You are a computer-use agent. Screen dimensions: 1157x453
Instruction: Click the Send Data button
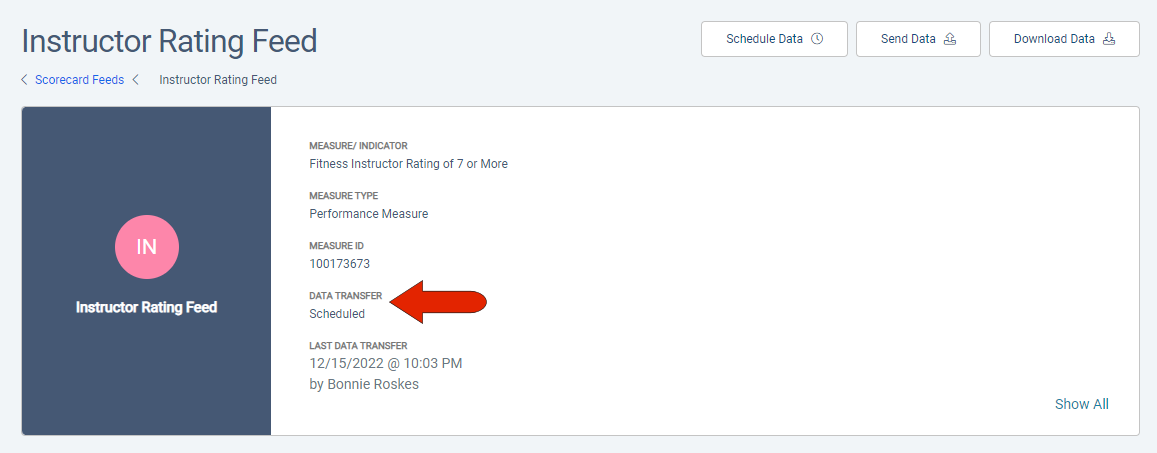pos(918,39)
